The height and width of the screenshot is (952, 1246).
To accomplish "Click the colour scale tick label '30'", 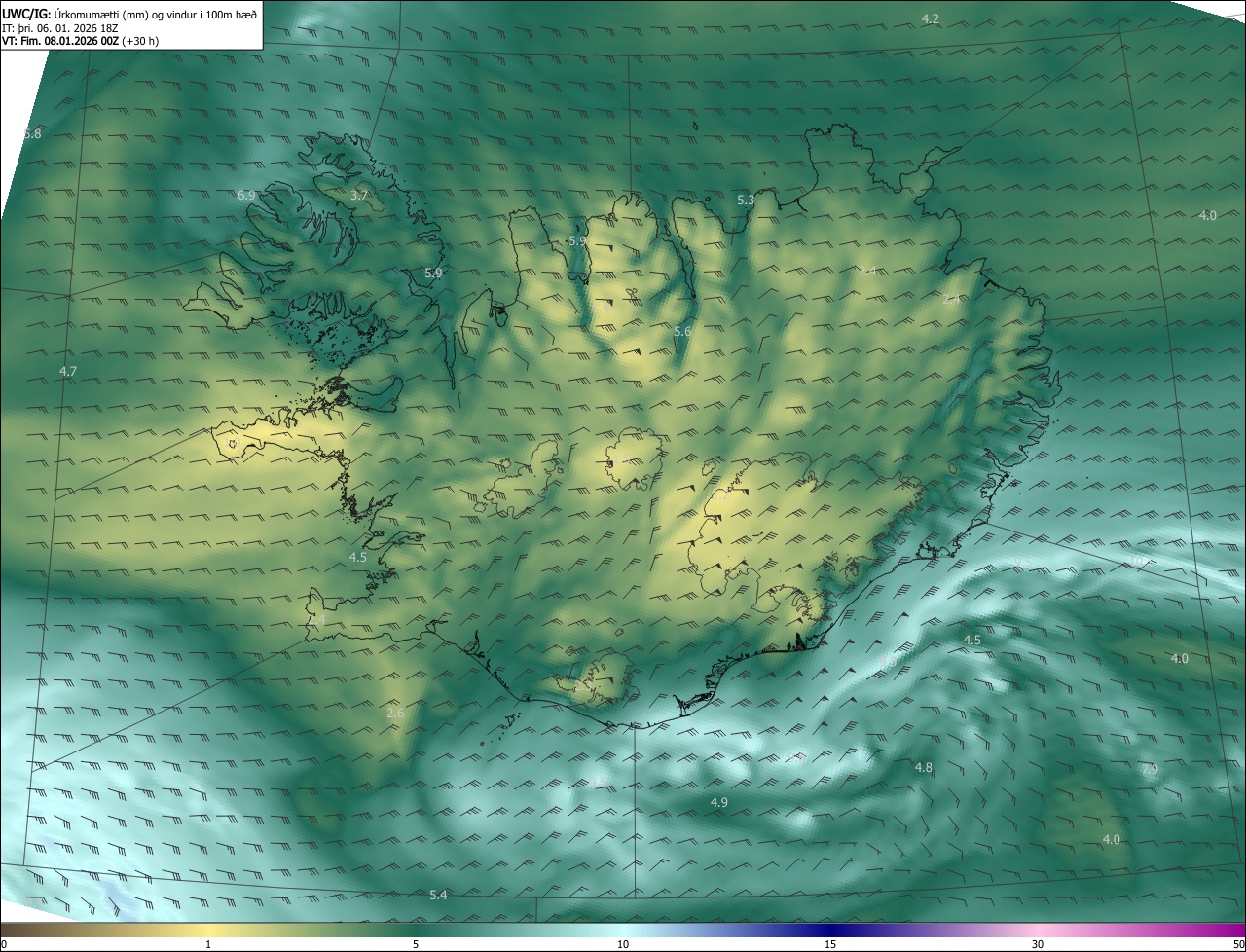I will point(1038,944).
